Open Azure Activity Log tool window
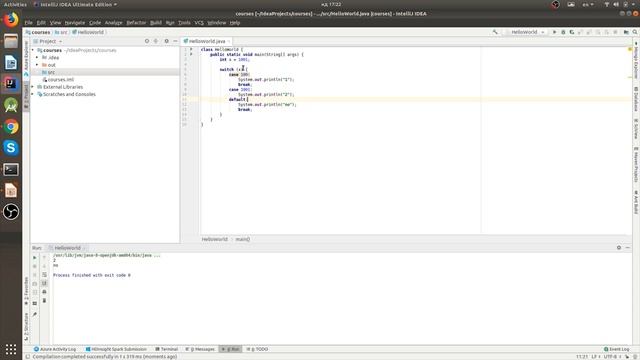Image resolution: width=640 pixels, height=360 pixels. click(x=55, y=349)
